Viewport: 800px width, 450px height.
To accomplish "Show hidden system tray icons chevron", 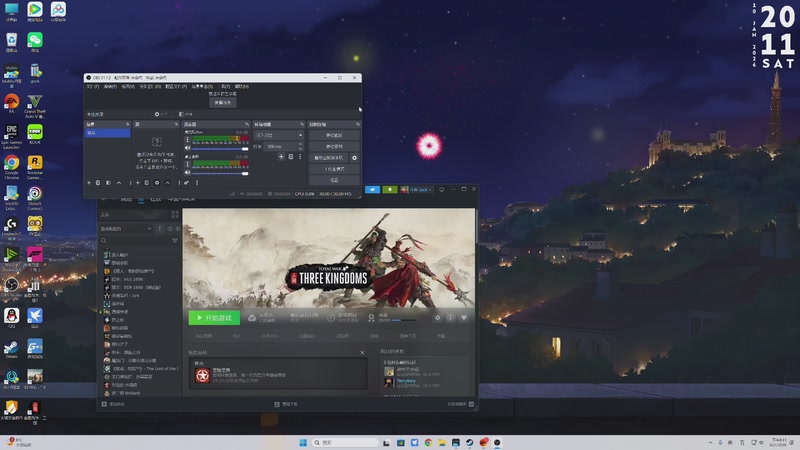I will point(710,442).
